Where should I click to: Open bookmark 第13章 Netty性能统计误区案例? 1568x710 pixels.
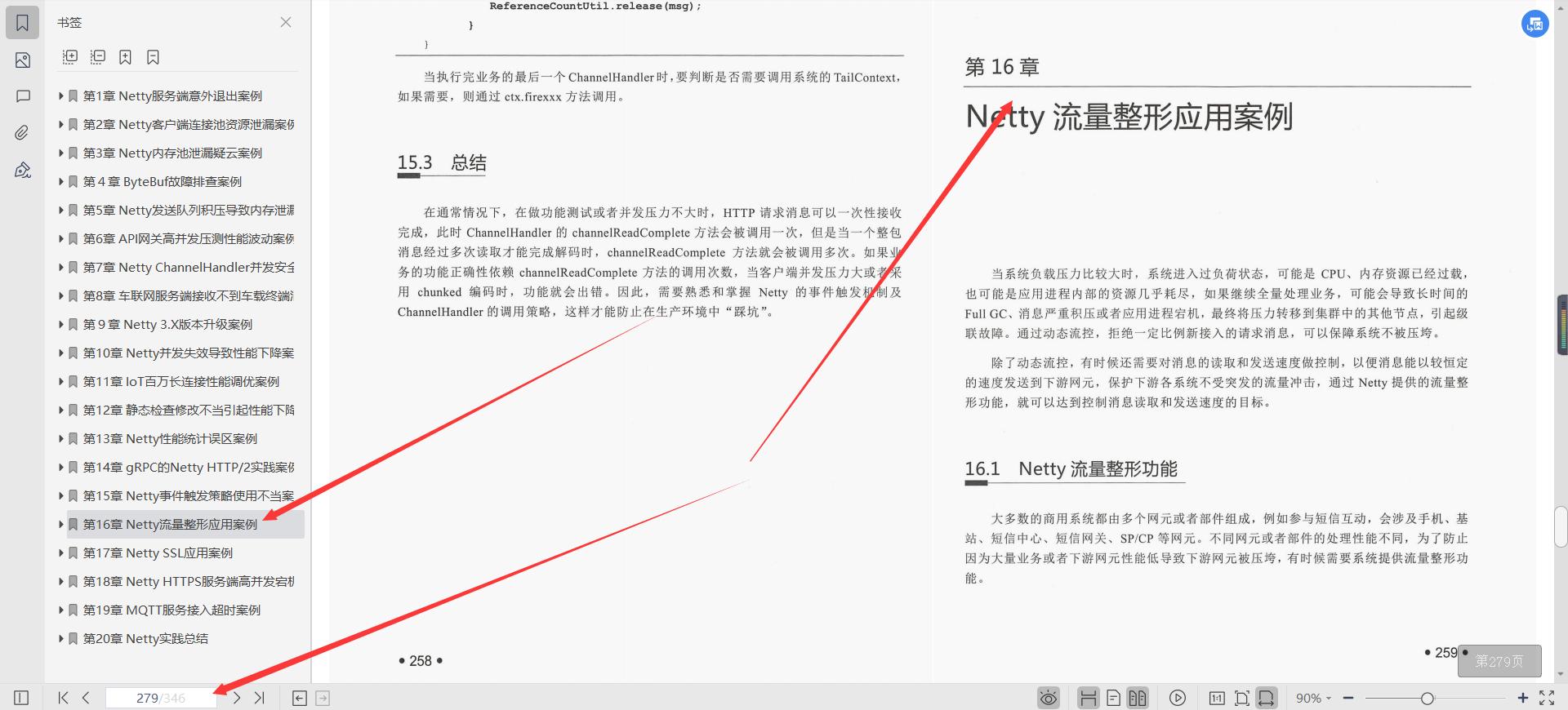[170, 438]
